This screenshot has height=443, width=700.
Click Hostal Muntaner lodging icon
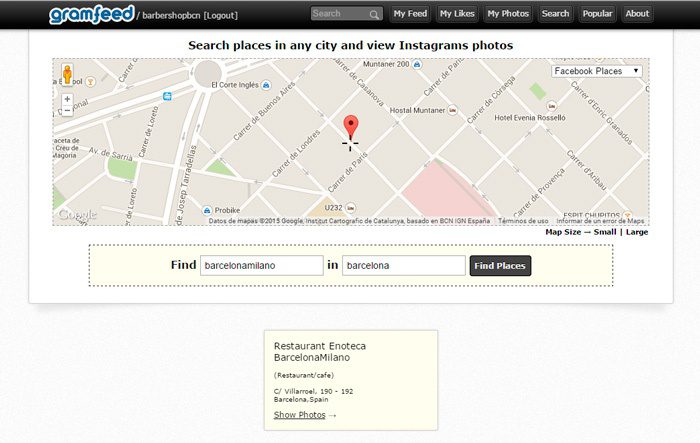click(x=453, y=110)
